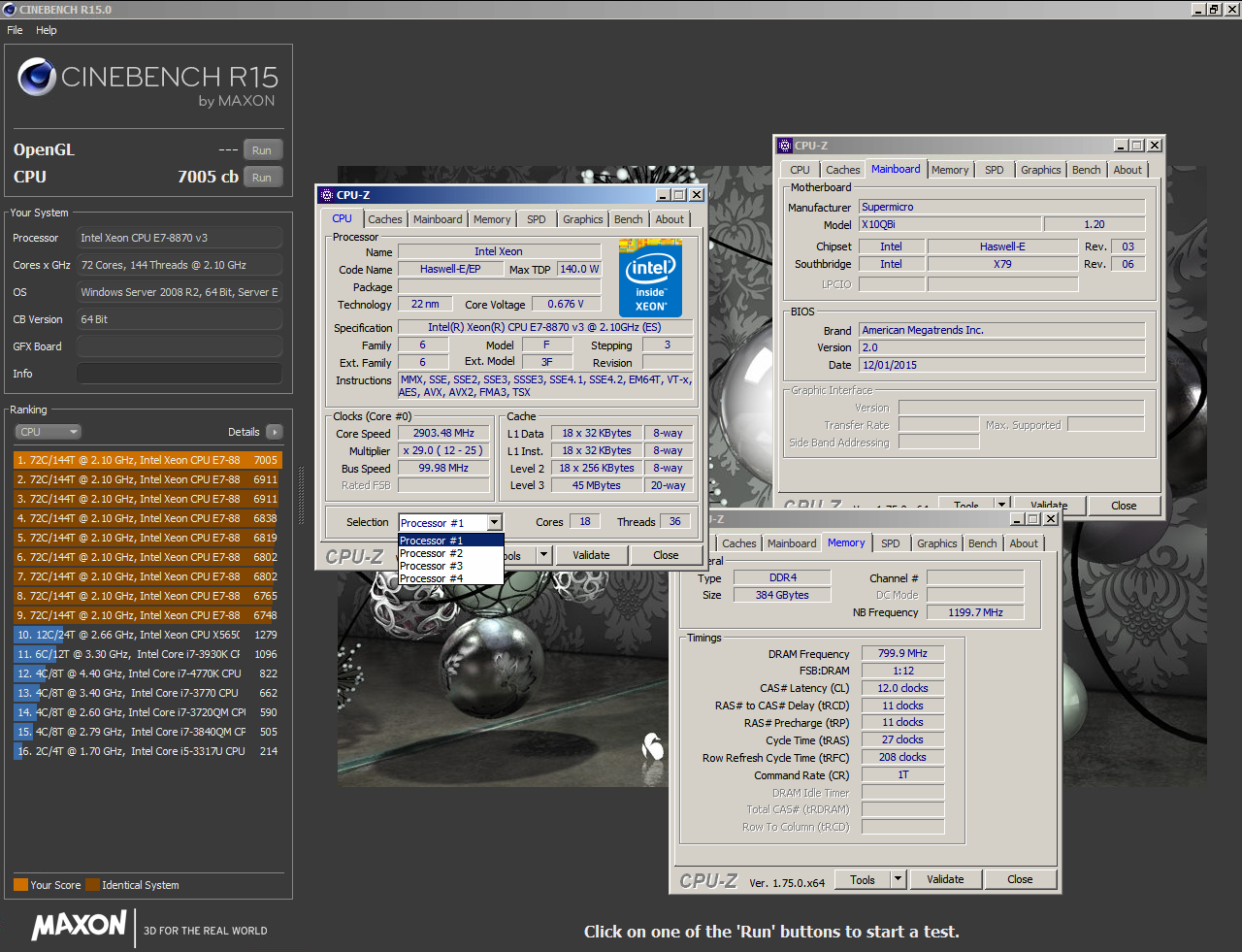The image size is (1242, 952).
Task: Run the OpenGL benchmark test
Action: coord(262,150)
